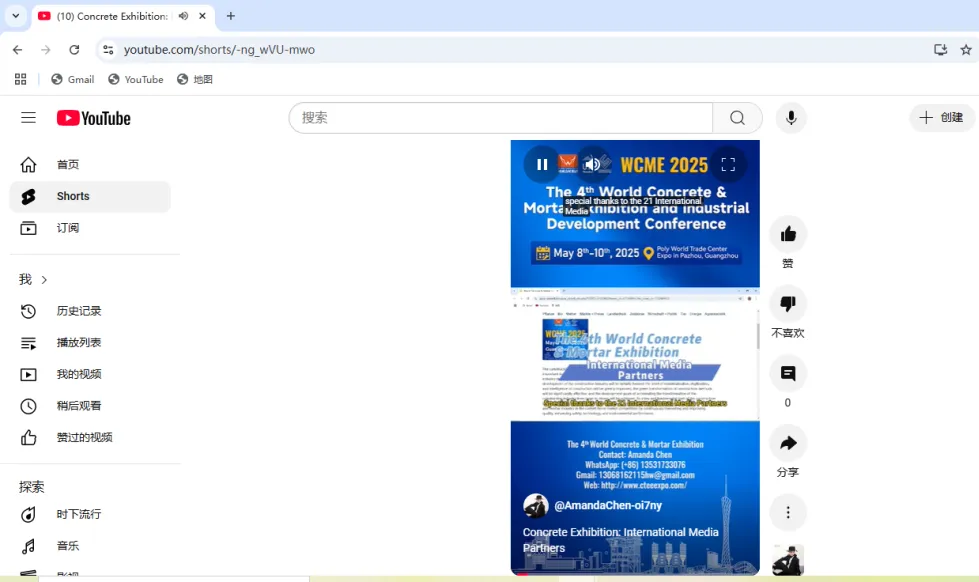The image size is (979, 582).
Task: Expand the 我 section chevron
Action: click(x=44, y=280)
